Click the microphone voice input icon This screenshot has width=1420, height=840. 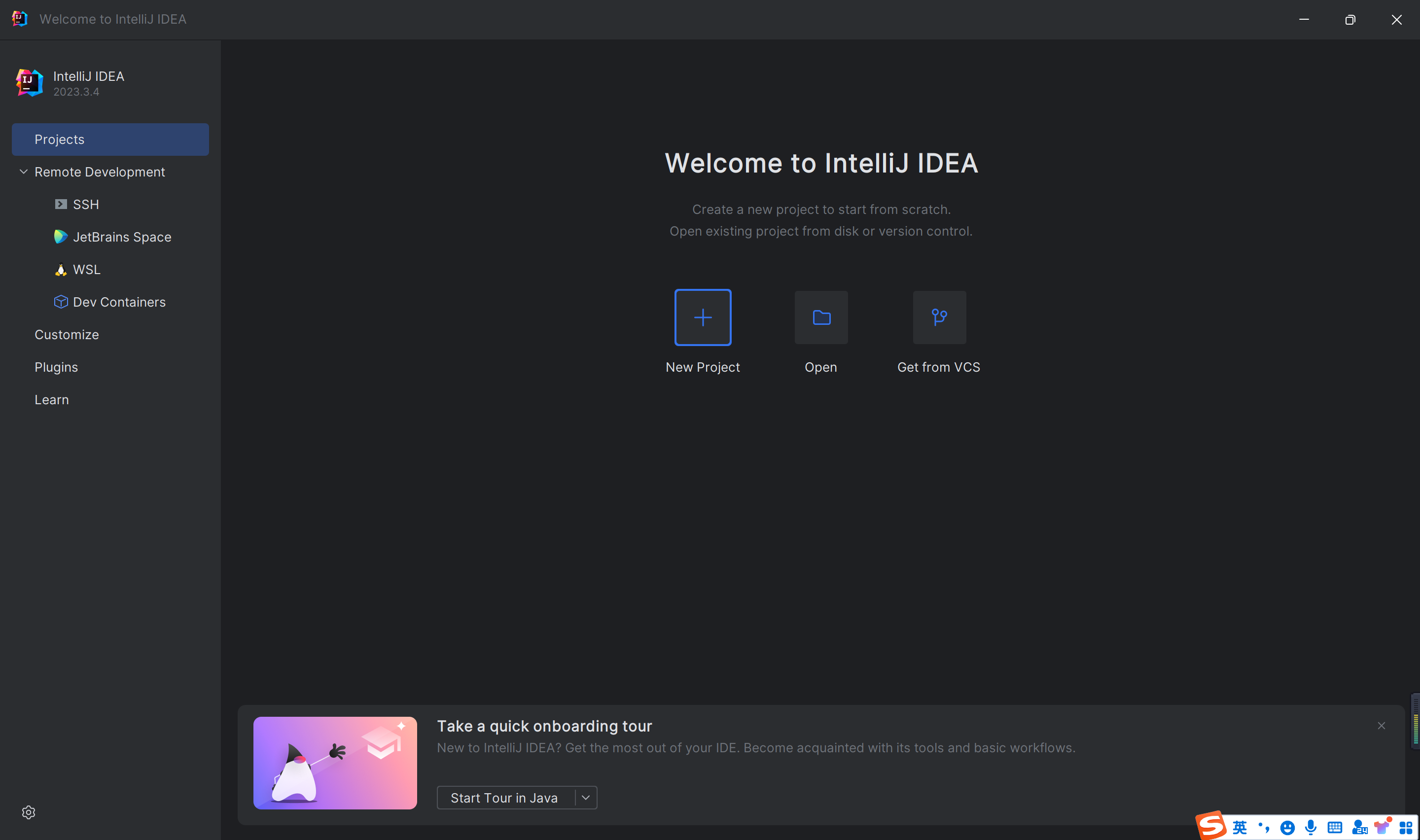coord(1311,828)
